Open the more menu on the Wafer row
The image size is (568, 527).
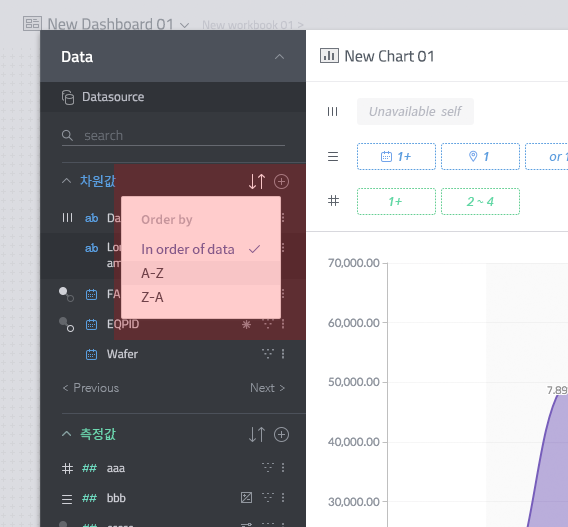tap(283, 354)
